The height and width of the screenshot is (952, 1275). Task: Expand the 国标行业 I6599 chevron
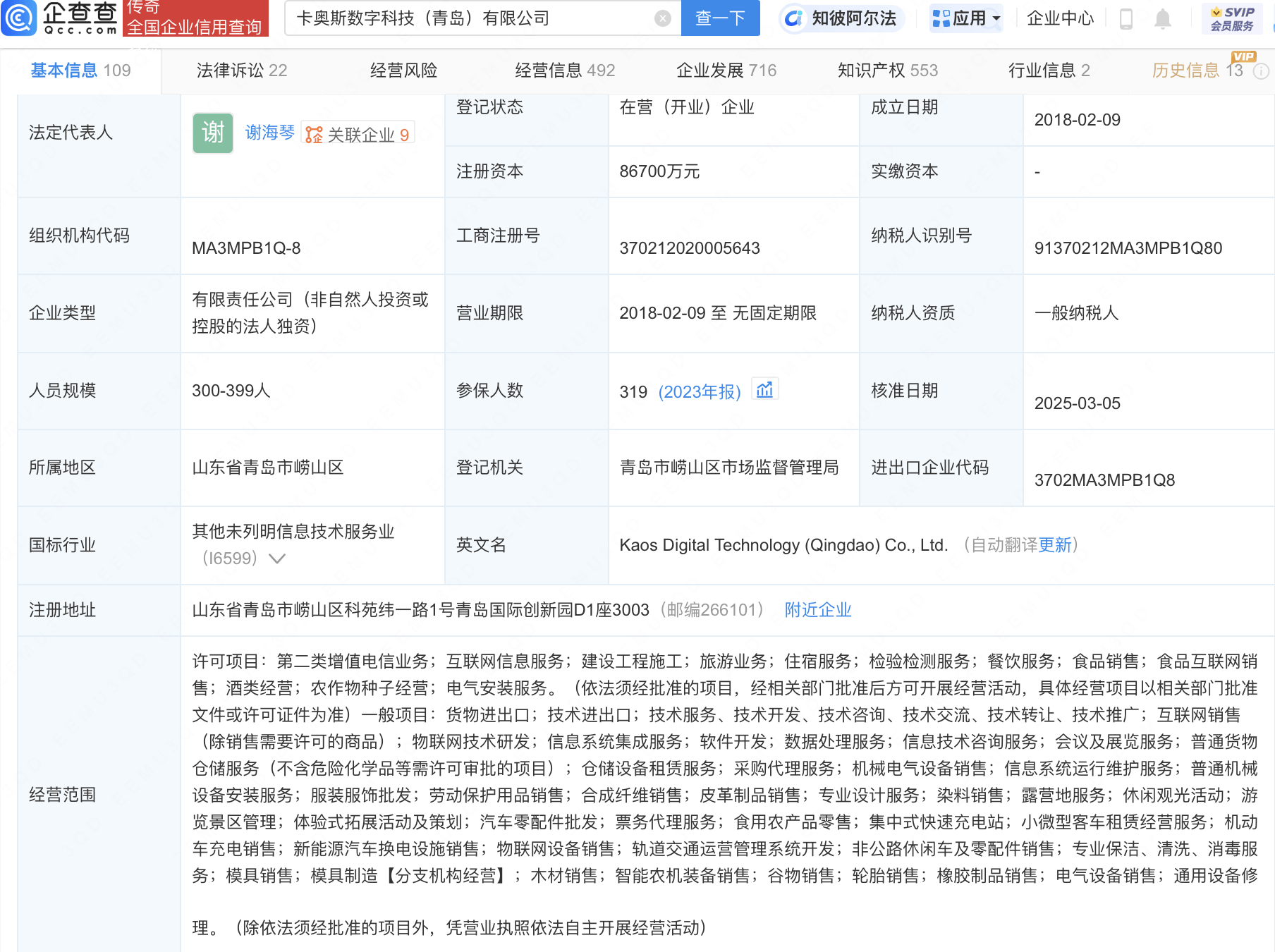tap(277, 559)
